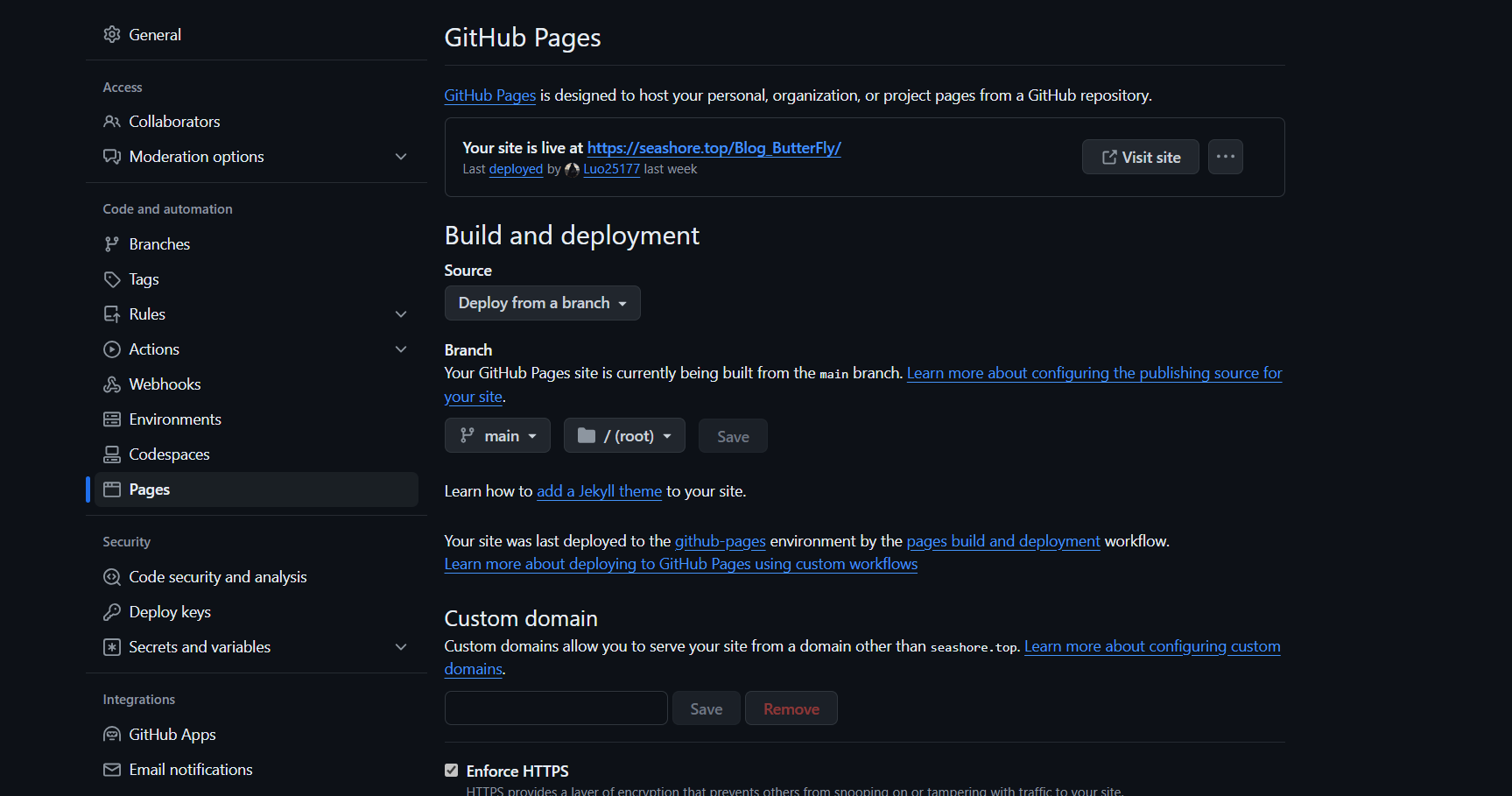
Task: Open Code security and analysis settings
Action: pyautogui.click(x=217, y=577)
